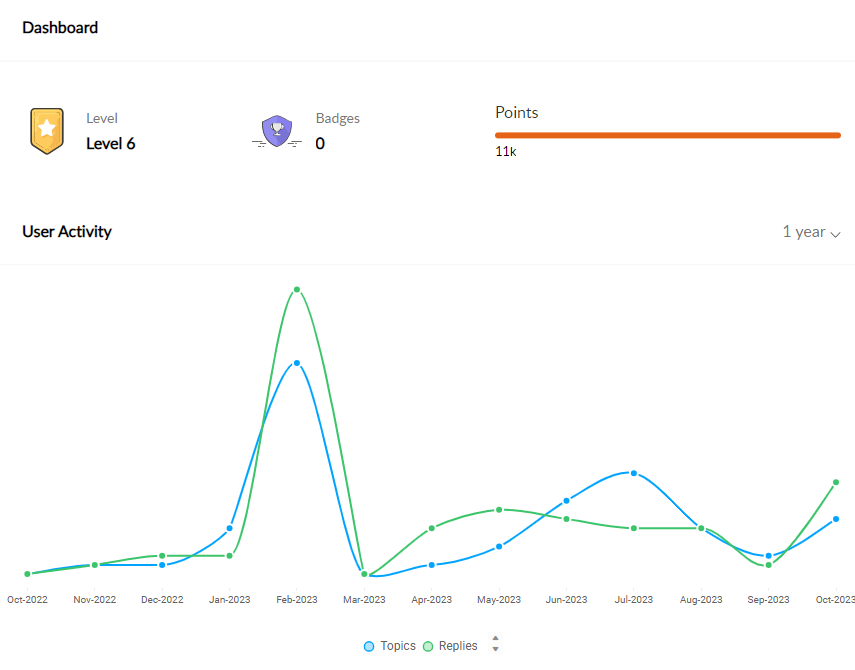The width and height of the screenshot is (855, 670).
Task: Click the 11k points value
Action: (x=505, y=152)
